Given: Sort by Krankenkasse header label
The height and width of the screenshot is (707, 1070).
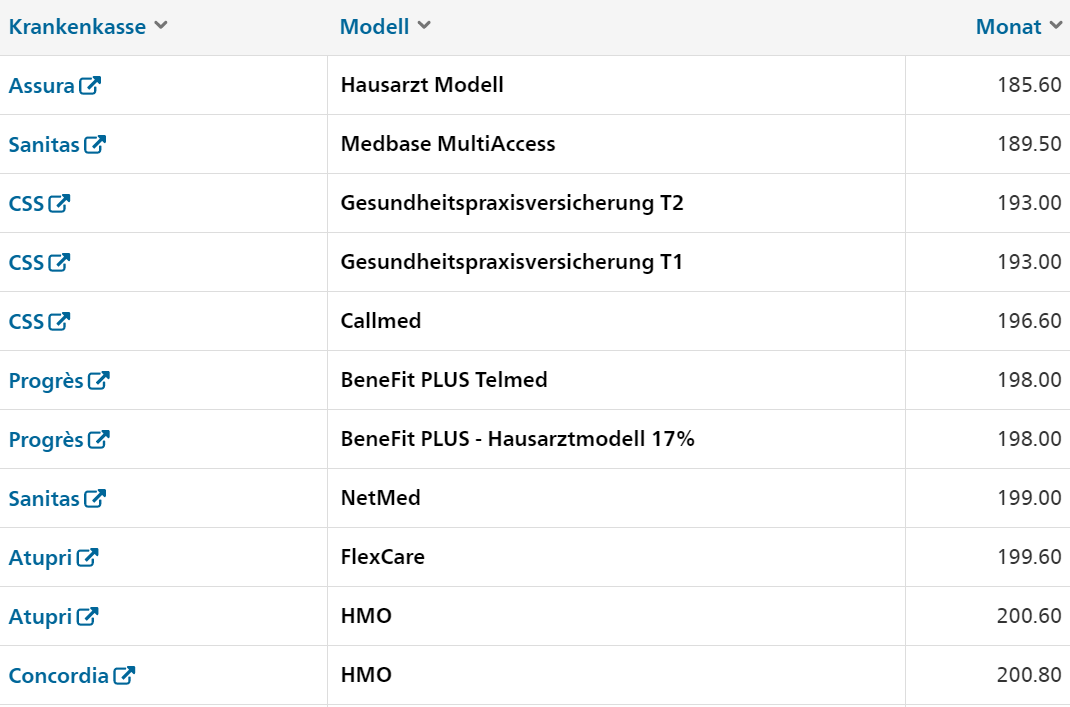Looking at the screenshot, I should coord(77,27).
